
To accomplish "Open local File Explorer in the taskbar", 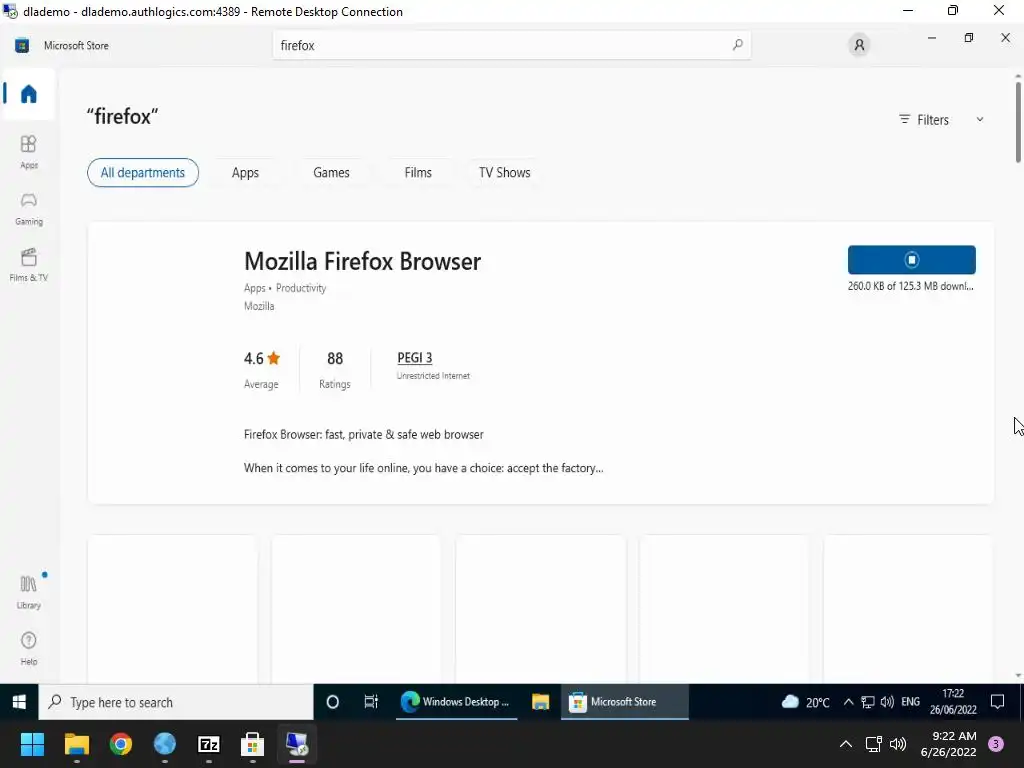I will click(x=76, y=744).
